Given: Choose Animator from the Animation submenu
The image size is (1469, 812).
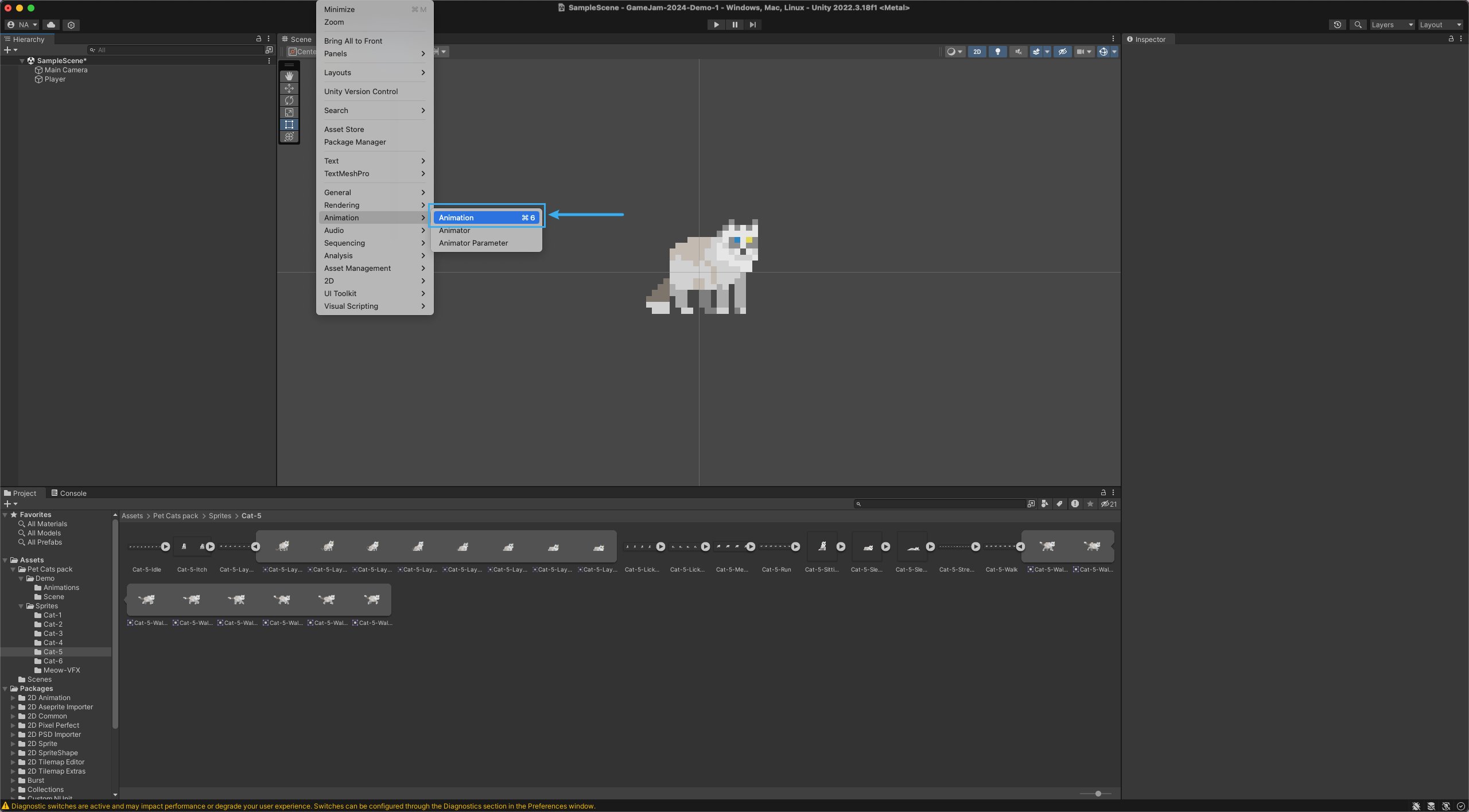Looking at the screenshot, I should [x=454, y=231].
